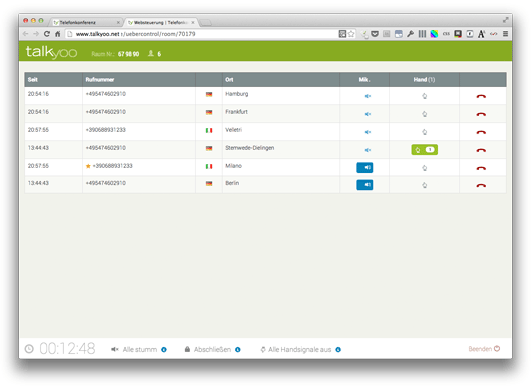Open info icon next to Abschließen

click(238, 350)
